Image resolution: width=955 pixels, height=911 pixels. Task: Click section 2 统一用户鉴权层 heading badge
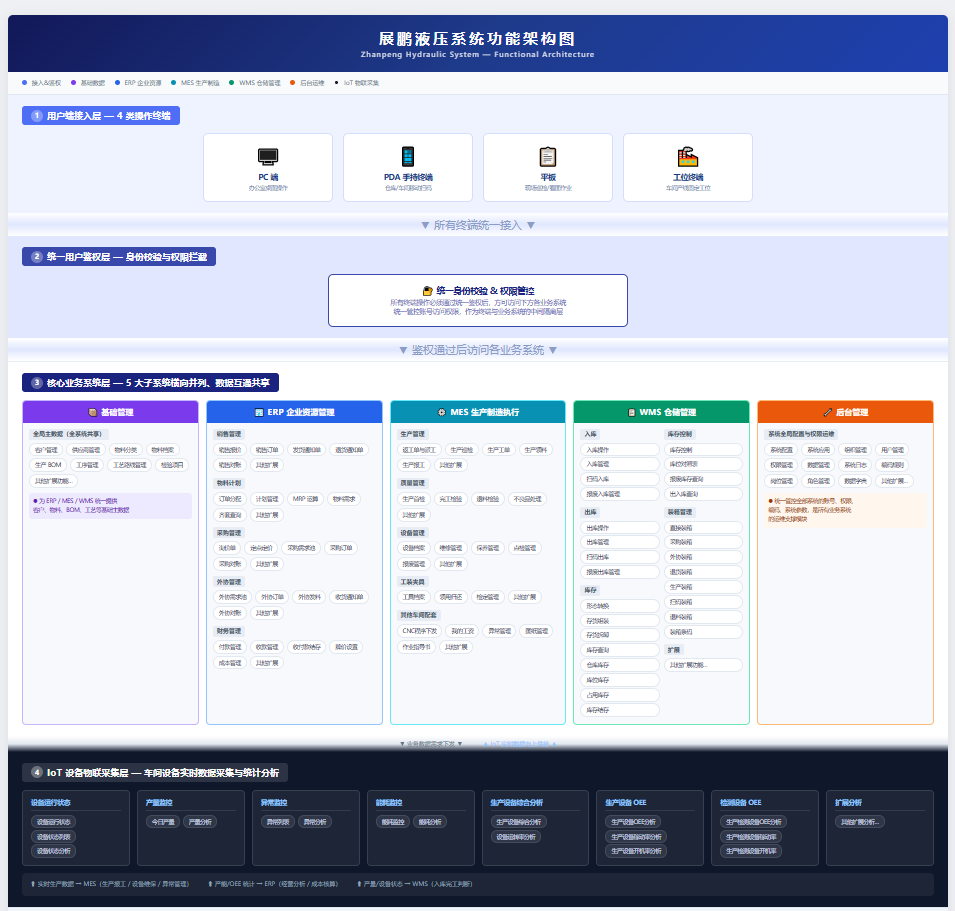[119, 256]
